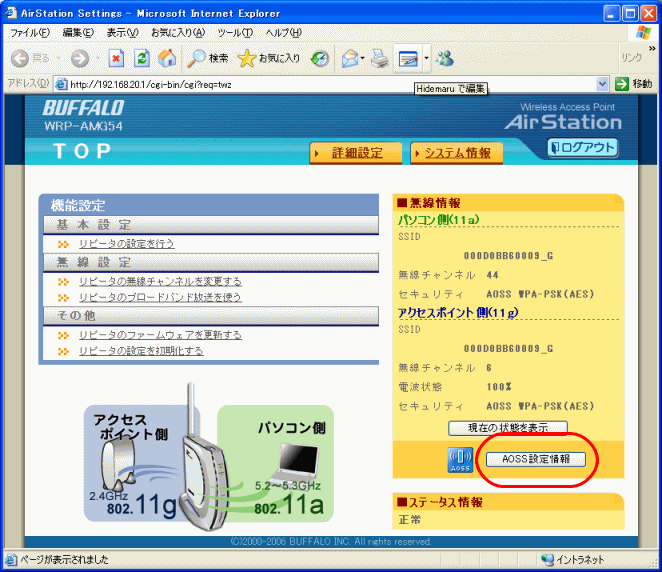Image resolution: width=662 pixels, height=572 pixels.
Task: Go to the Home page icon
Action: coord(167,58)
